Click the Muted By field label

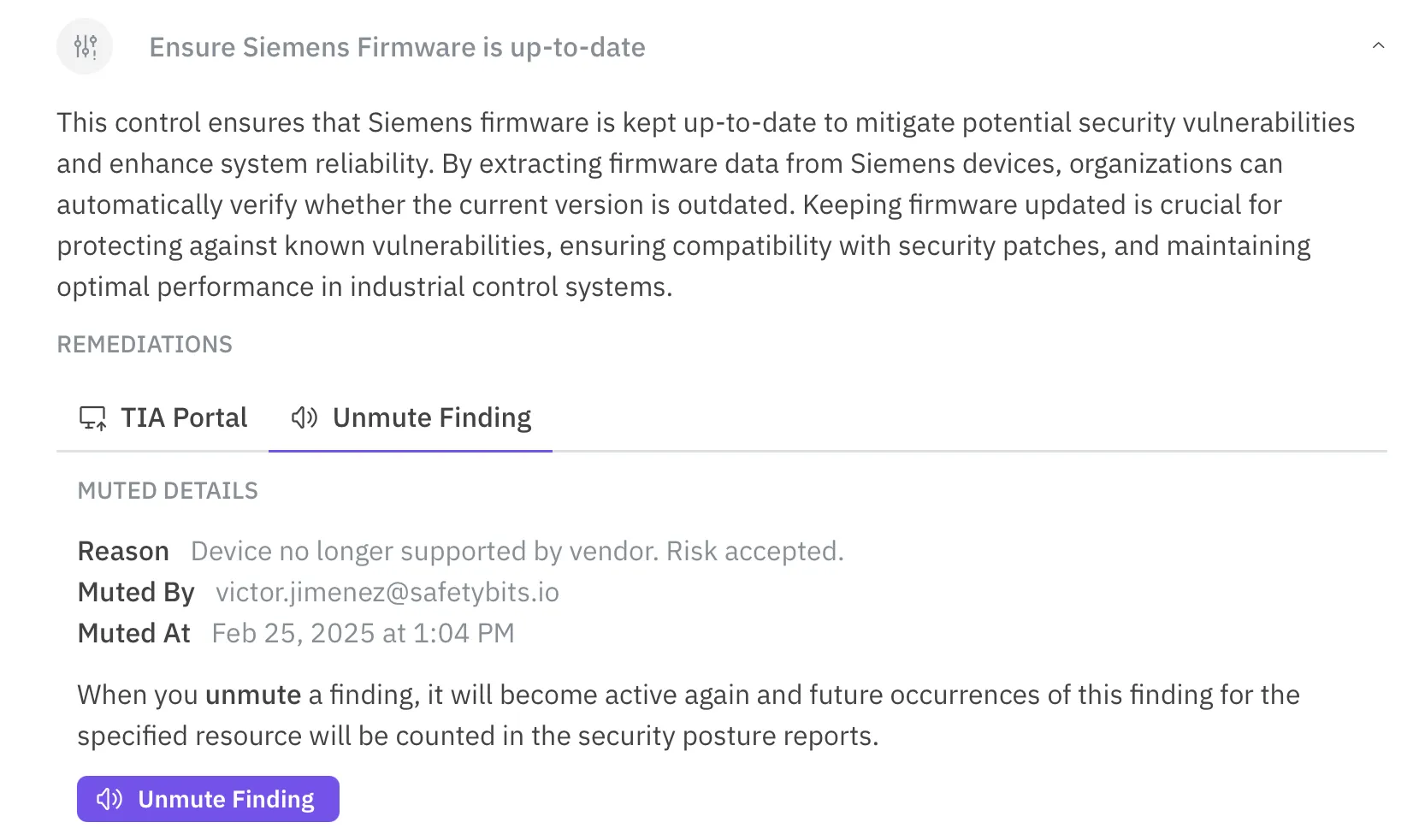click(x=136, y=592)
